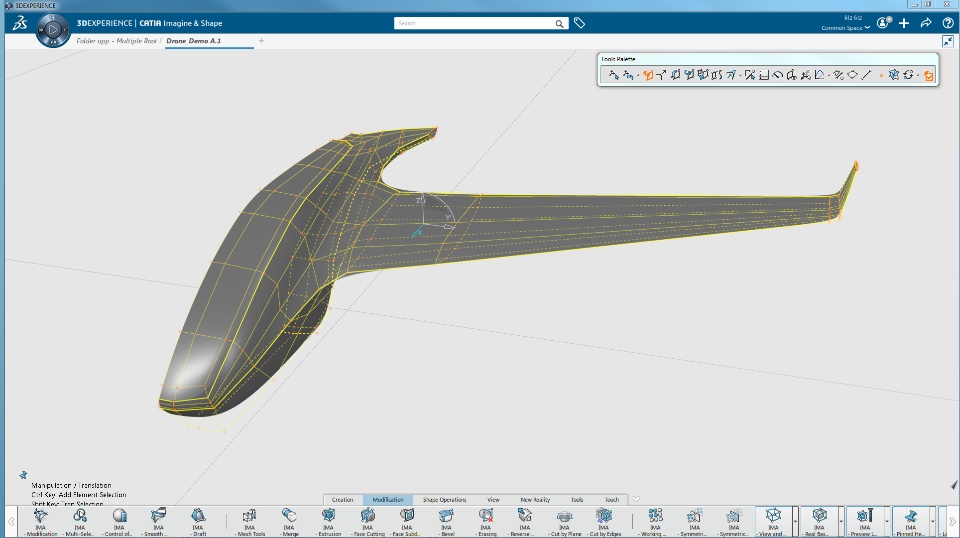This screenshot has width=960, height=538.
Task: Select the IMA Symmetric command at the right end
Action: 733,522
